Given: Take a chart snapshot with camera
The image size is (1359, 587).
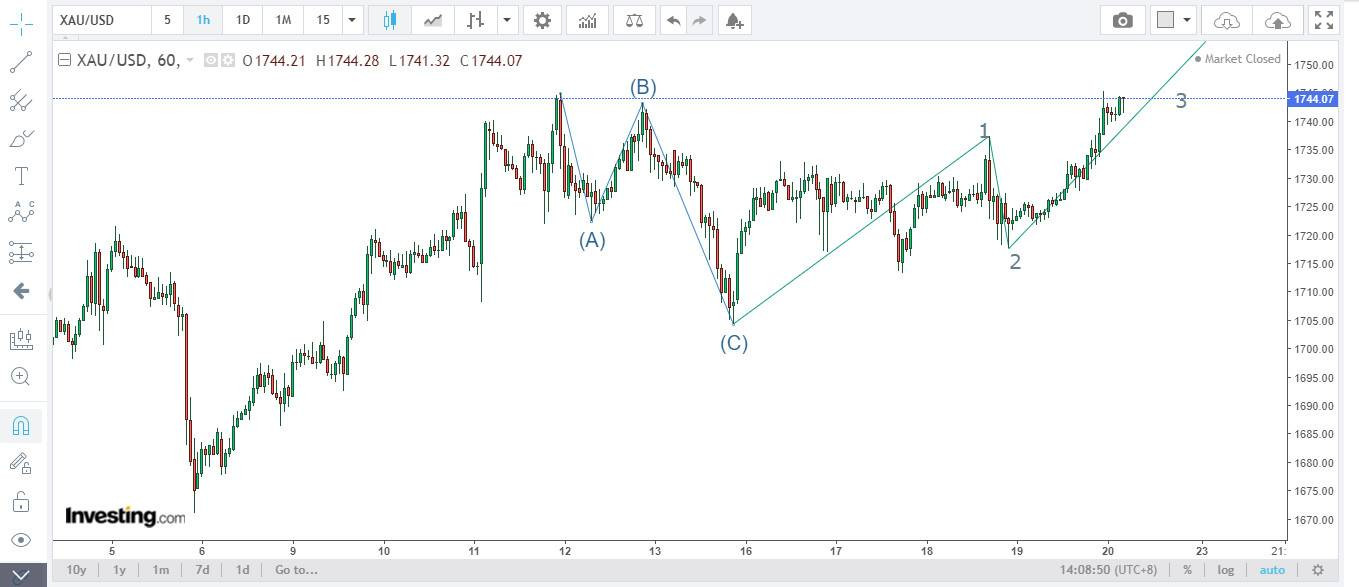Looking at the screenshot, I should [x=1123, y=20].
